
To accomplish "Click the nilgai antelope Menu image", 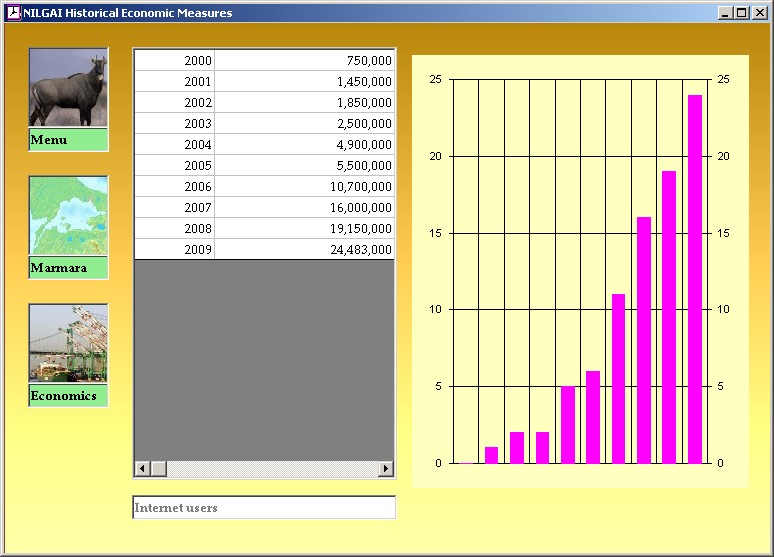I will coord(68,88).
